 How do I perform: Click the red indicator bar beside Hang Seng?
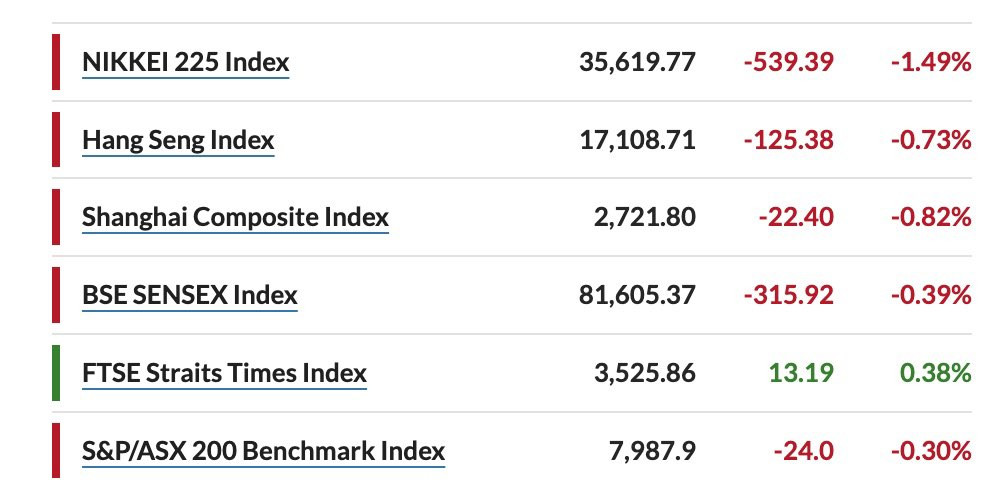[56, 139]
